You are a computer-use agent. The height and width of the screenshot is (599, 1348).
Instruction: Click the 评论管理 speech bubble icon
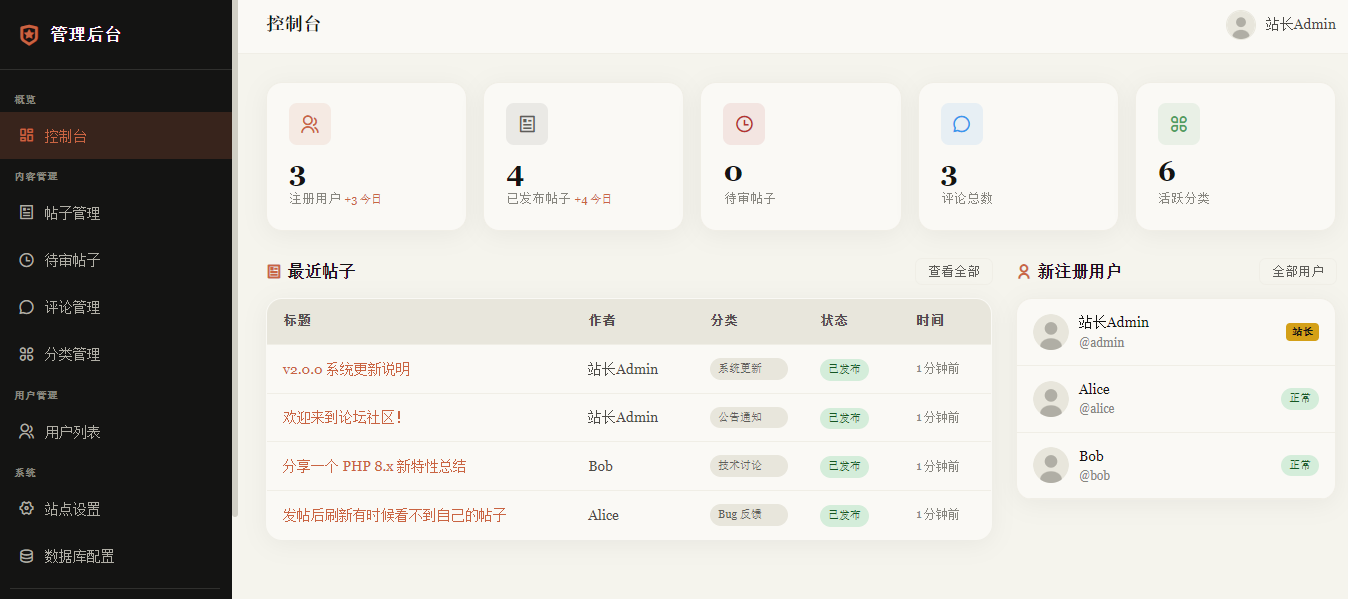pos(27,306)
